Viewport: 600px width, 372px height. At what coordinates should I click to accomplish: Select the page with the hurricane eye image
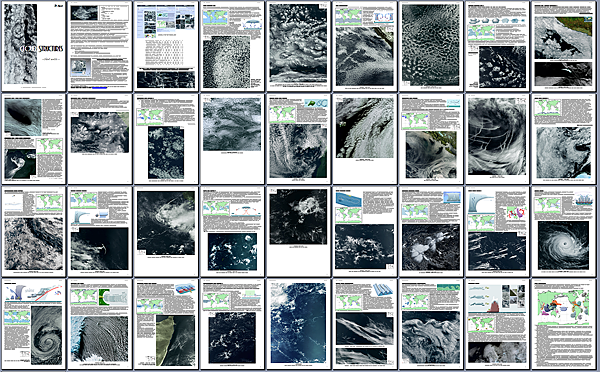[x=563, y=232]
